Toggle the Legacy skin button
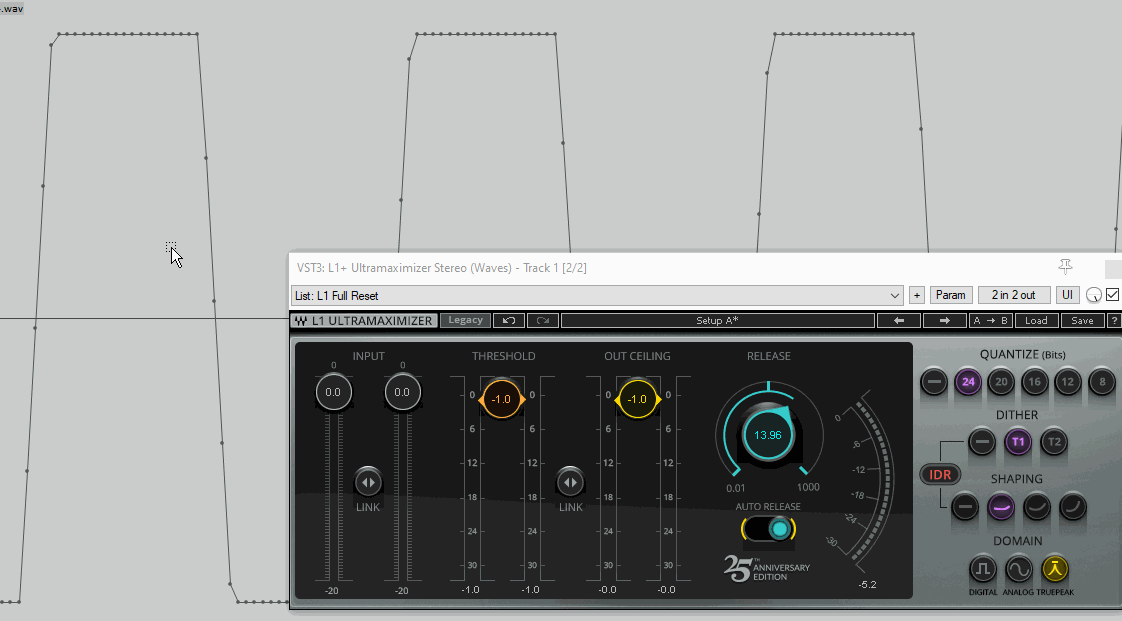The height and width of the screenshot is (621, 1122). [465, 321]
